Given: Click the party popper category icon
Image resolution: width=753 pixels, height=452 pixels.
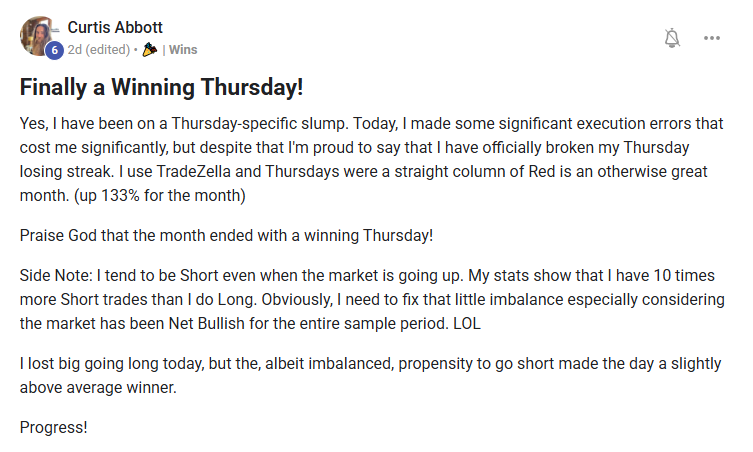Looking at the screenshot, I should [x=150, y=49].
